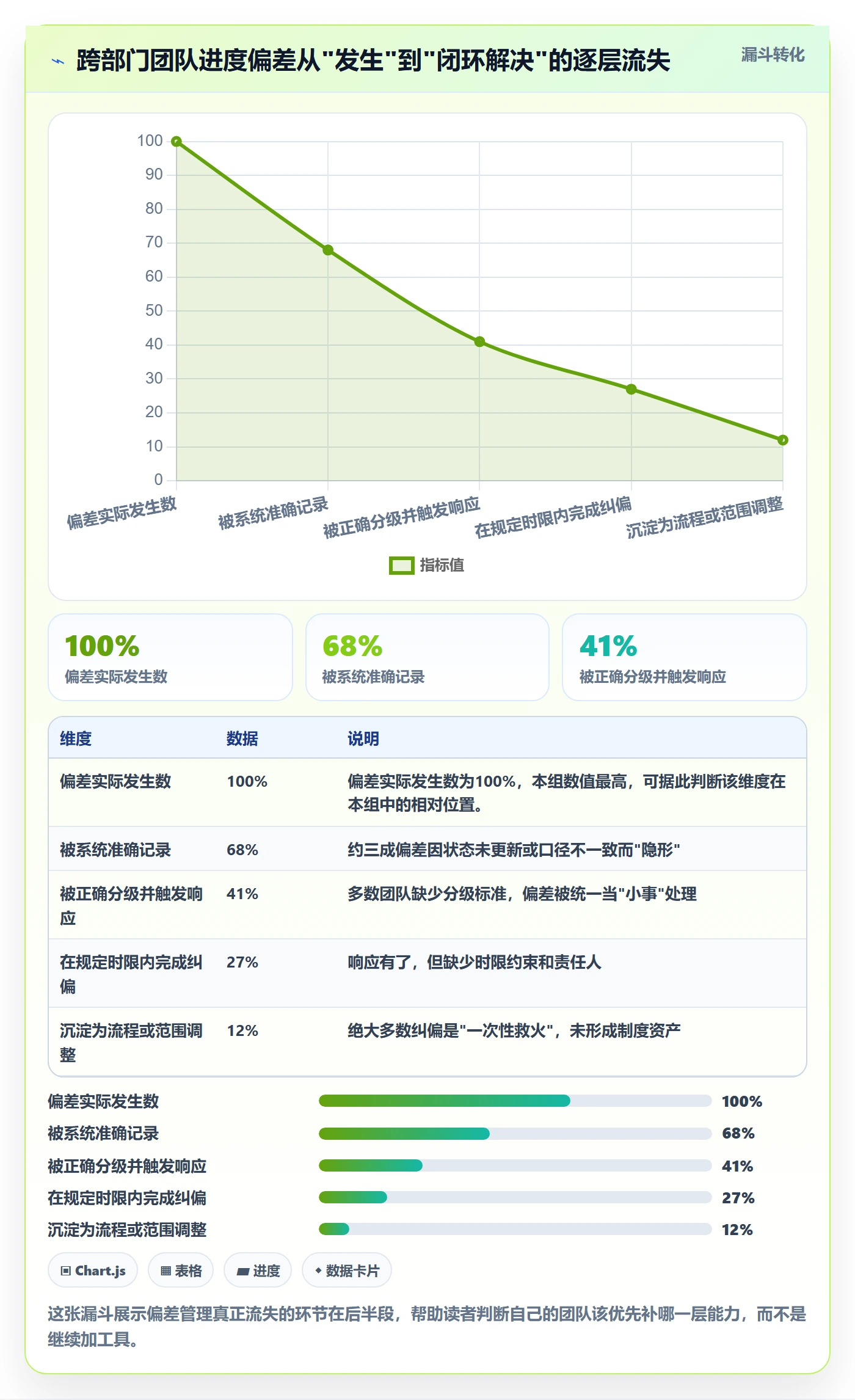Click the chart point at value 41
855x1400 pixels.
(479, 341)
